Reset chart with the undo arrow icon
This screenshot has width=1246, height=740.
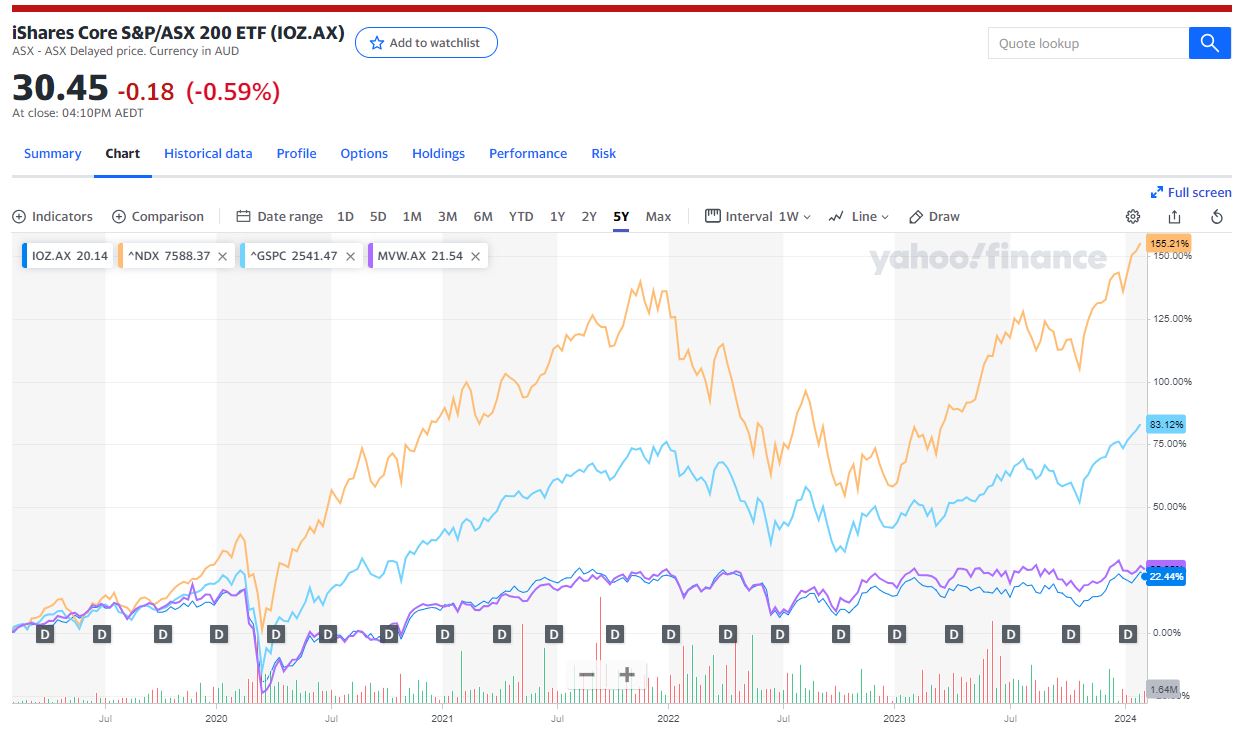pyautogui.click(x=1217, y=217)
